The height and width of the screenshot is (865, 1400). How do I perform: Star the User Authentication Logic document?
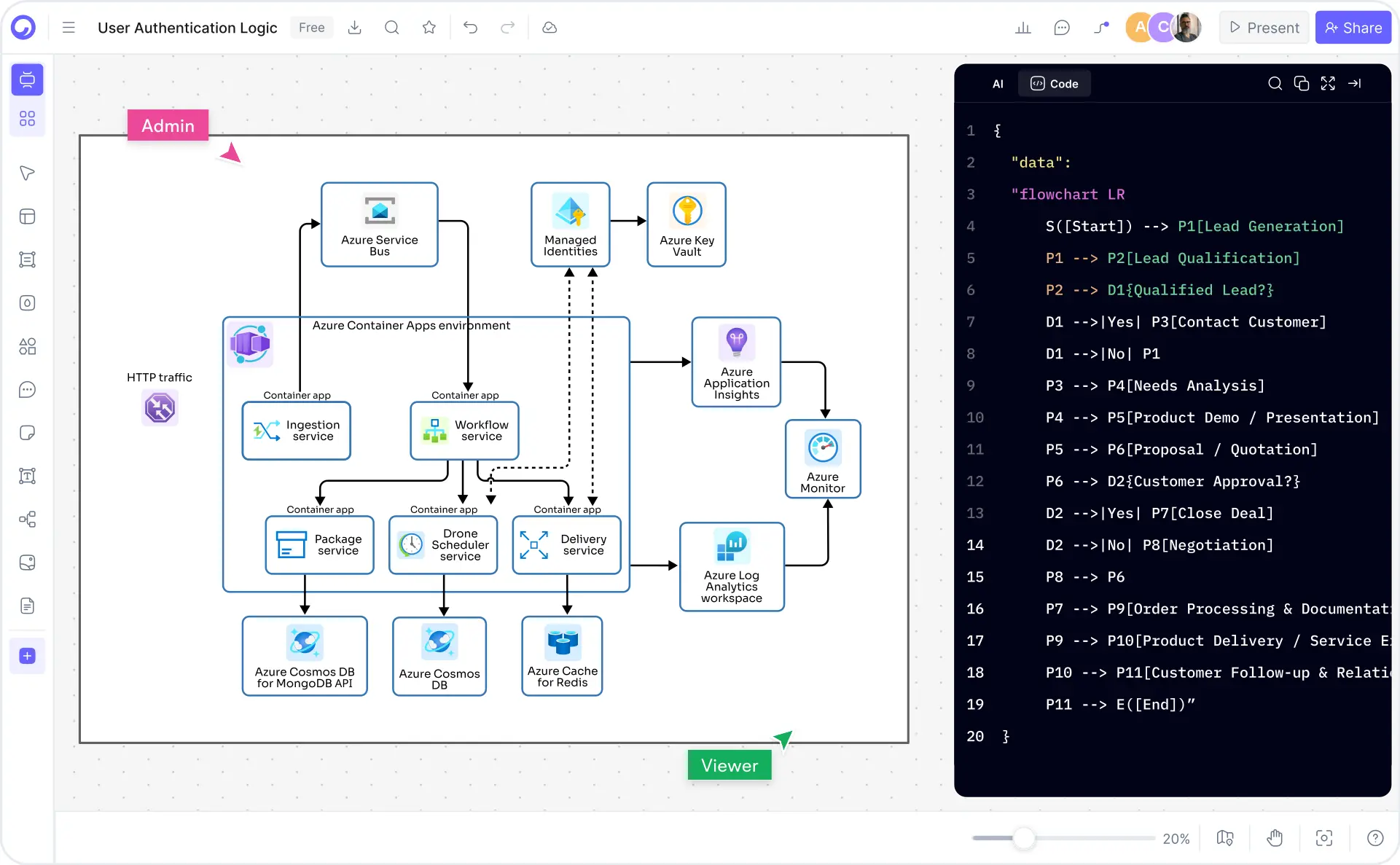[429, 27]
